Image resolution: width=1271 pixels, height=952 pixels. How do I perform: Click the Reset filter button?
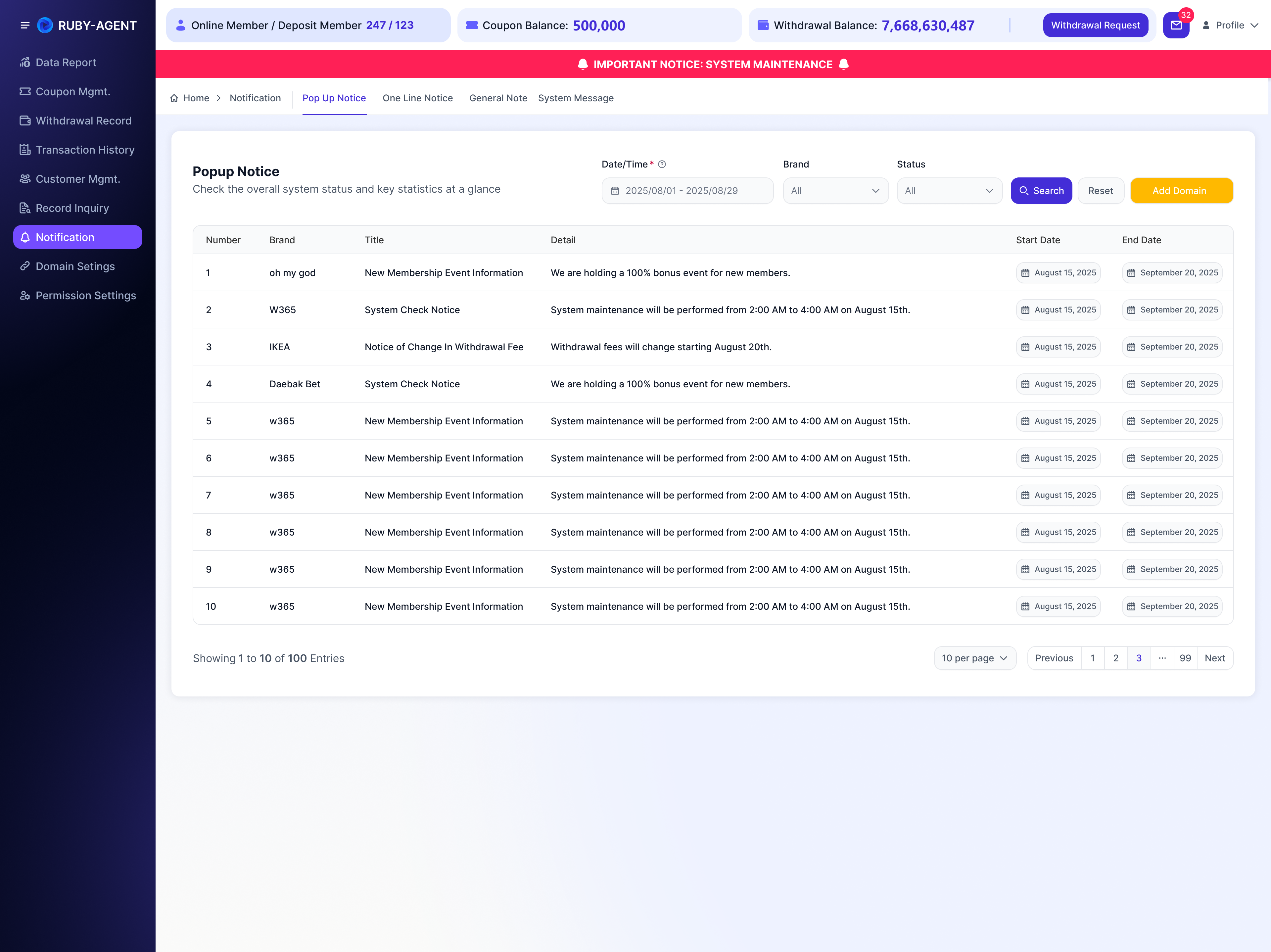coord(1100,191)
